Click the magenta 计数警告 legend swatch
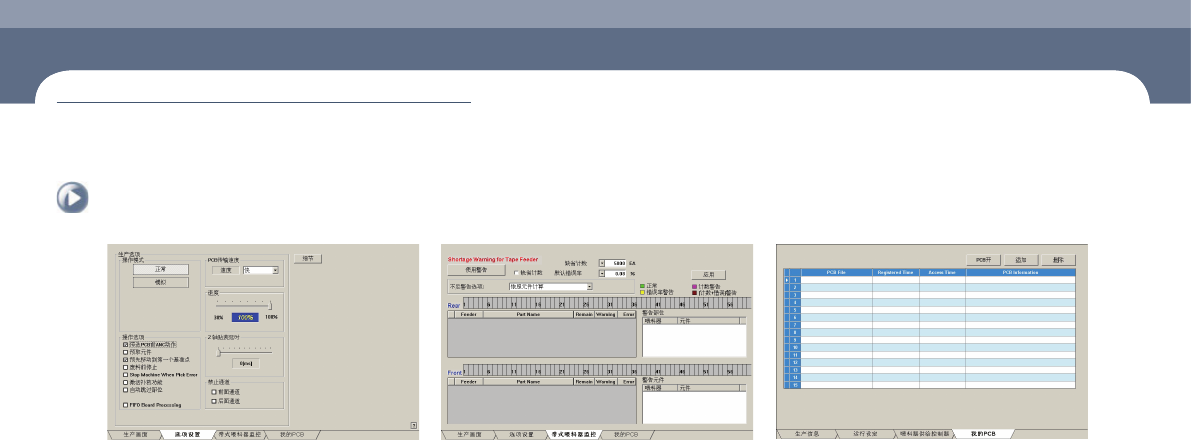The height and width of the screenshot is (440, 1191). [695, 286]
